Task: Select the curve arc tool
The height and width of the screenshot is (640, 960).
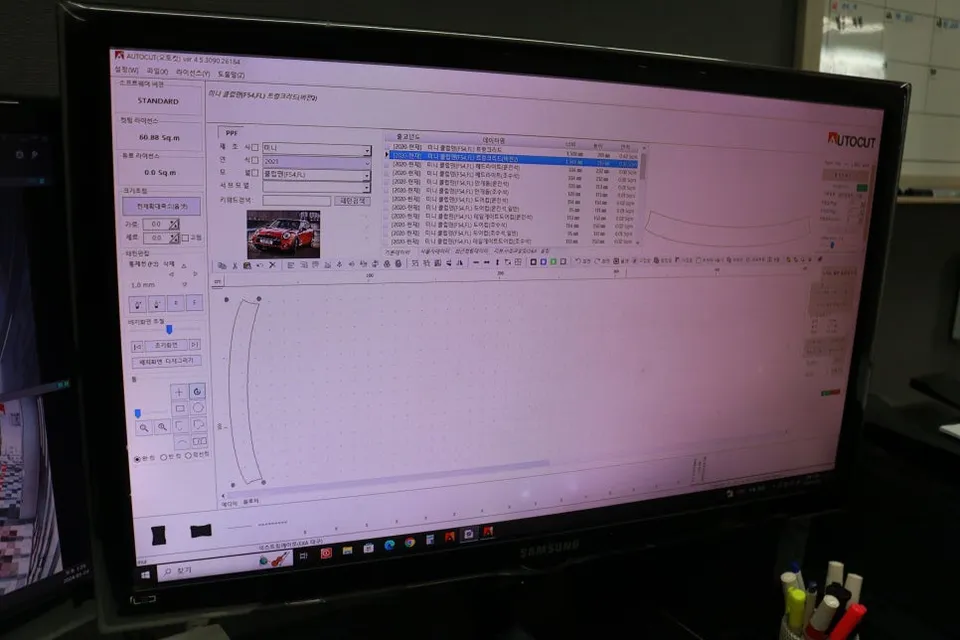Action: tap(182, 442)
